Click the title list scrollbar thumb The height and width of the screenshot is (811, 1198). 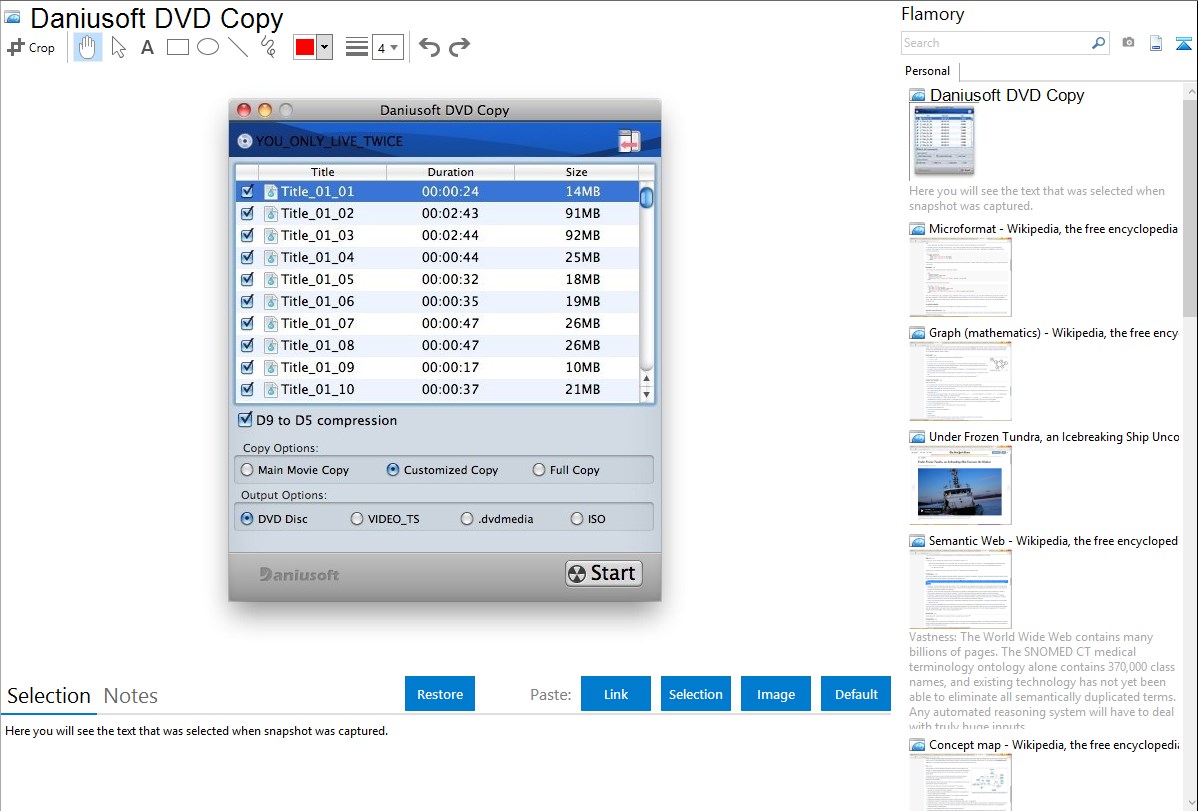[x=646, y=198]
